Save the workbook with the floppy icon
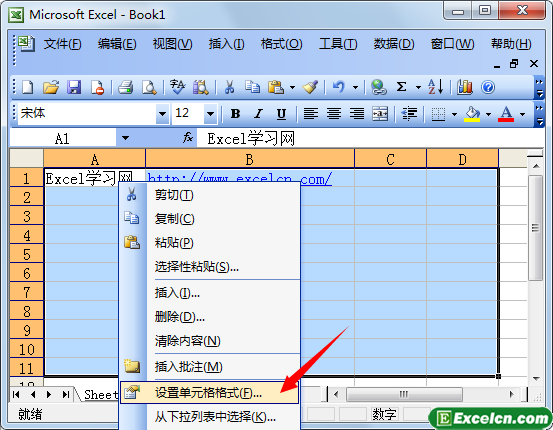This screenshot has height=430, width=553. coord(74,87)
